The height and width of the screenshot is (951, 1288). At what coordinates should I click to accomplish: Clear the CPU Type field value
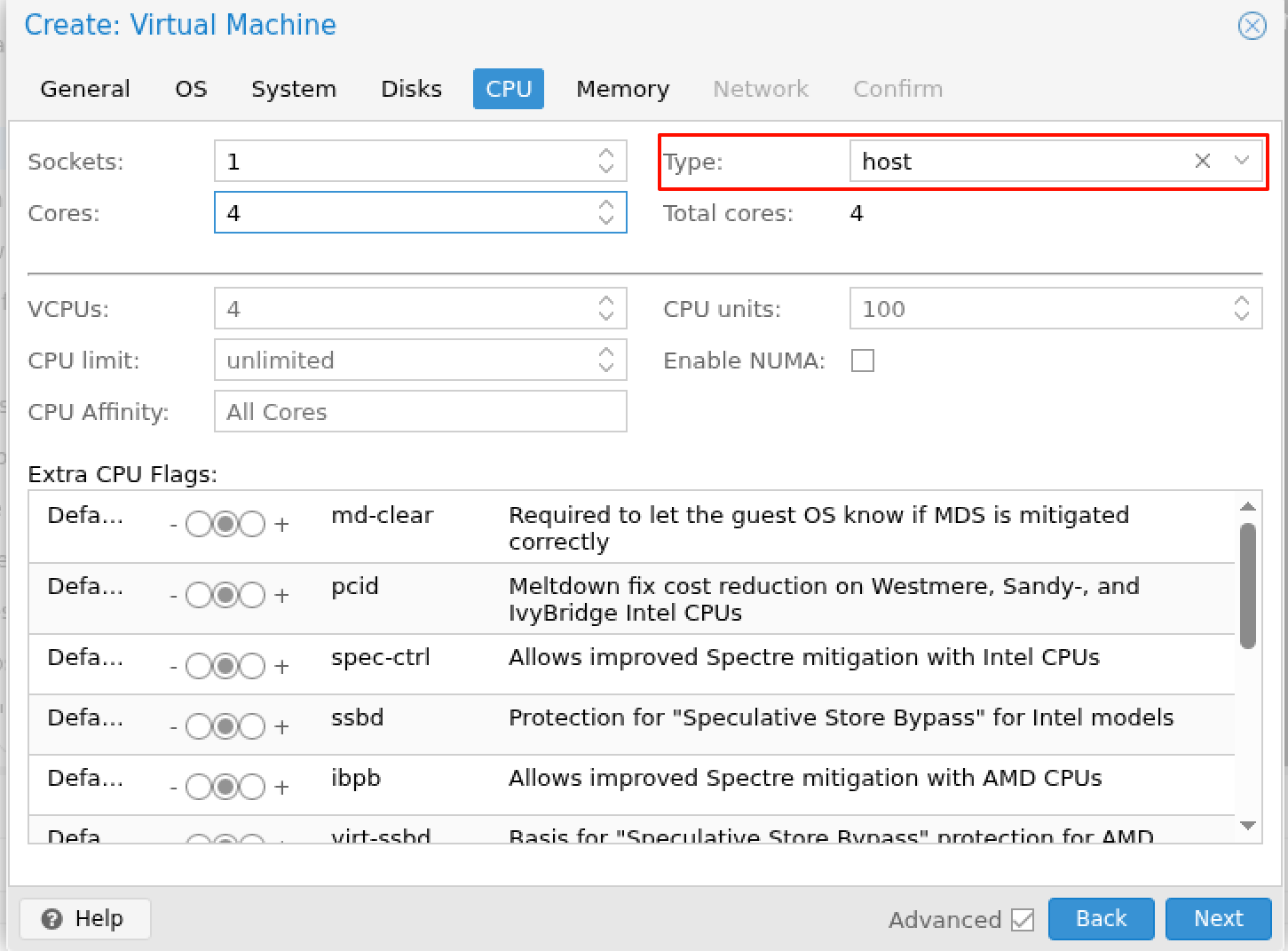point(1202,161)
